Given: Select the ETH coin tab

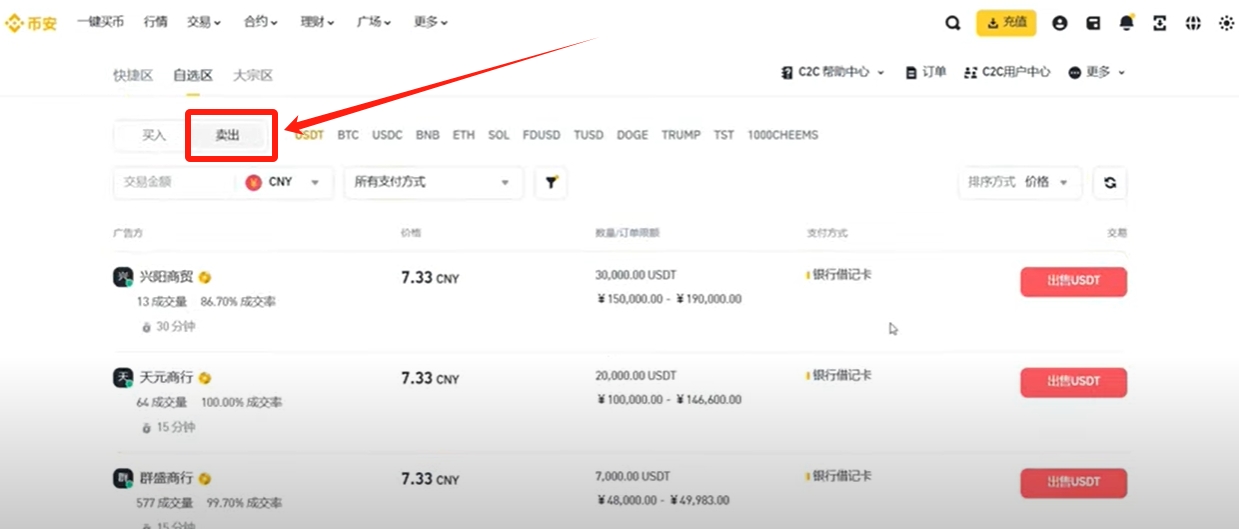Looking at the screenshot, I should 464,135.
